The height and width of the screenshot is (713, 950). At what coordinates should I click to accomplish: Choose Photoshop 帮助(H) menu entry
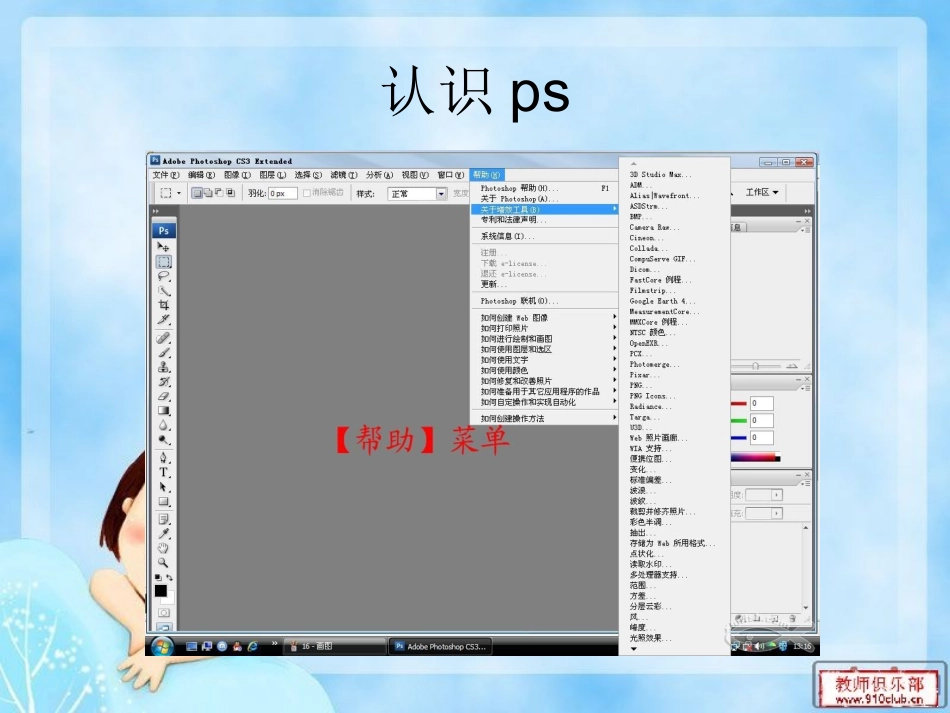pyautogui.click(x=545, y=188)
